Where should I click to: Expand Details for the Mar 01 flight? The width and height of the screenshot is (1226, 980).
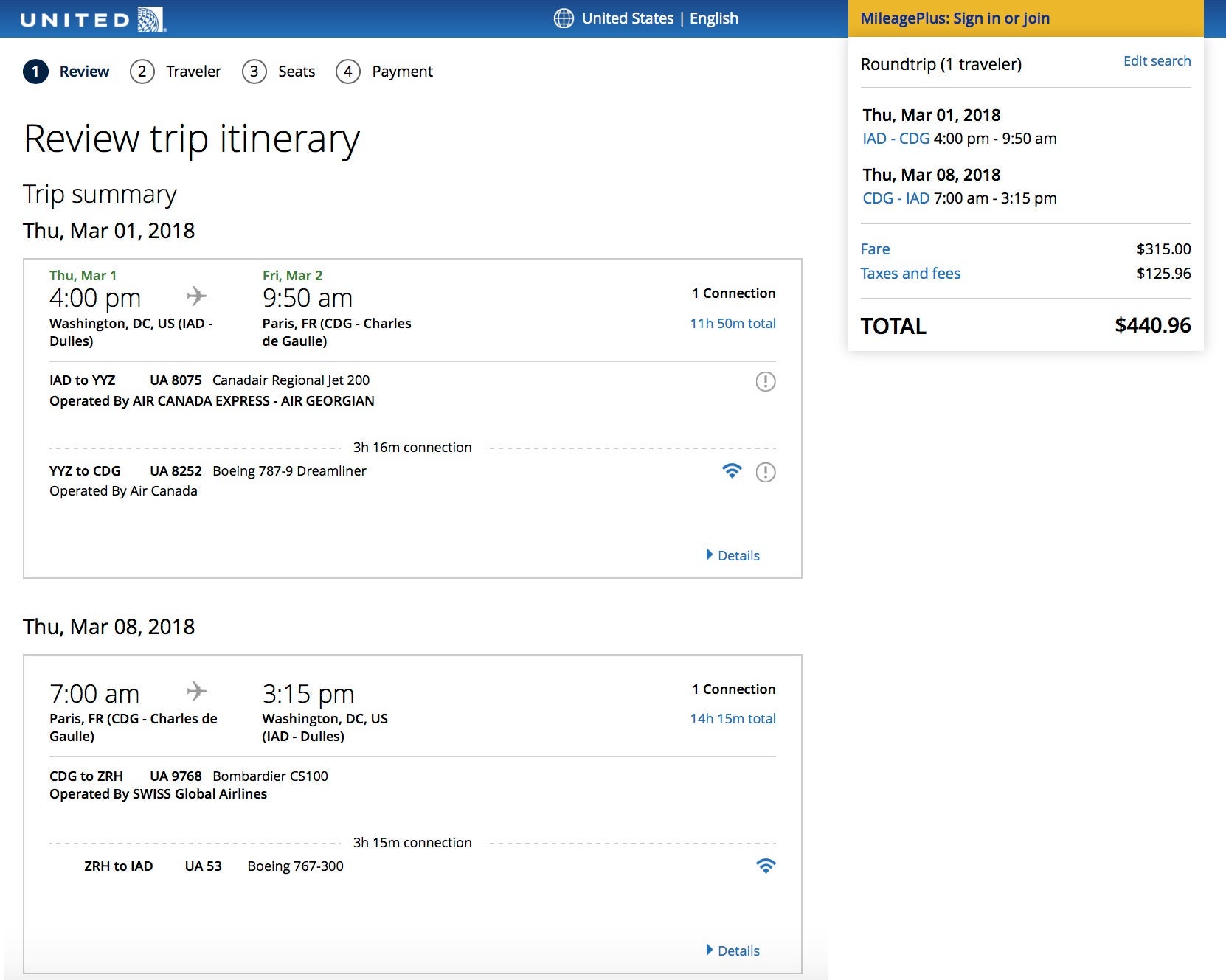(733, 555)
